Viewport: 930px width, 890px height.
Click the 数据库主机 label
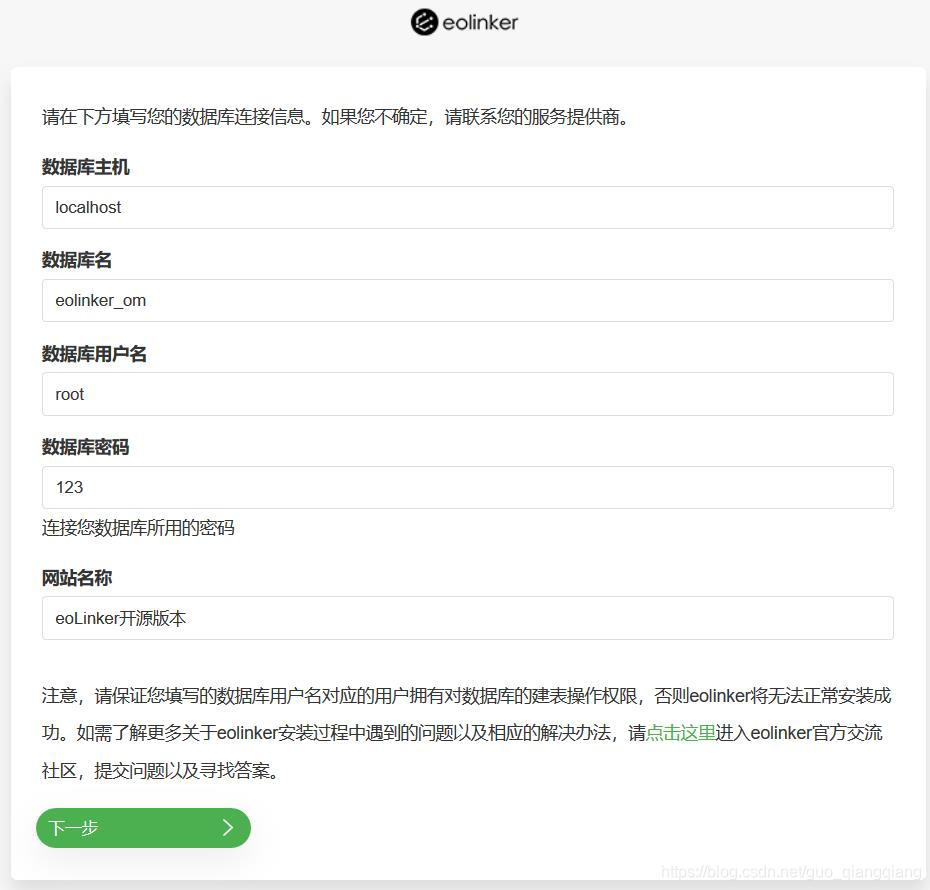point(85,167)
